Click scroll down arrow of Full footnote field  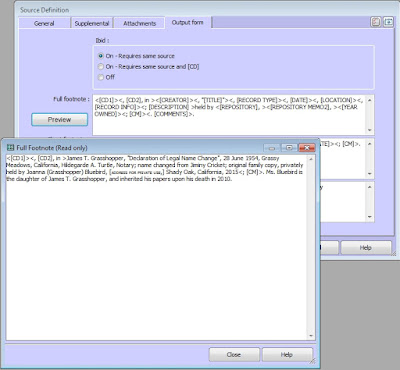click(x=370, y=130)
